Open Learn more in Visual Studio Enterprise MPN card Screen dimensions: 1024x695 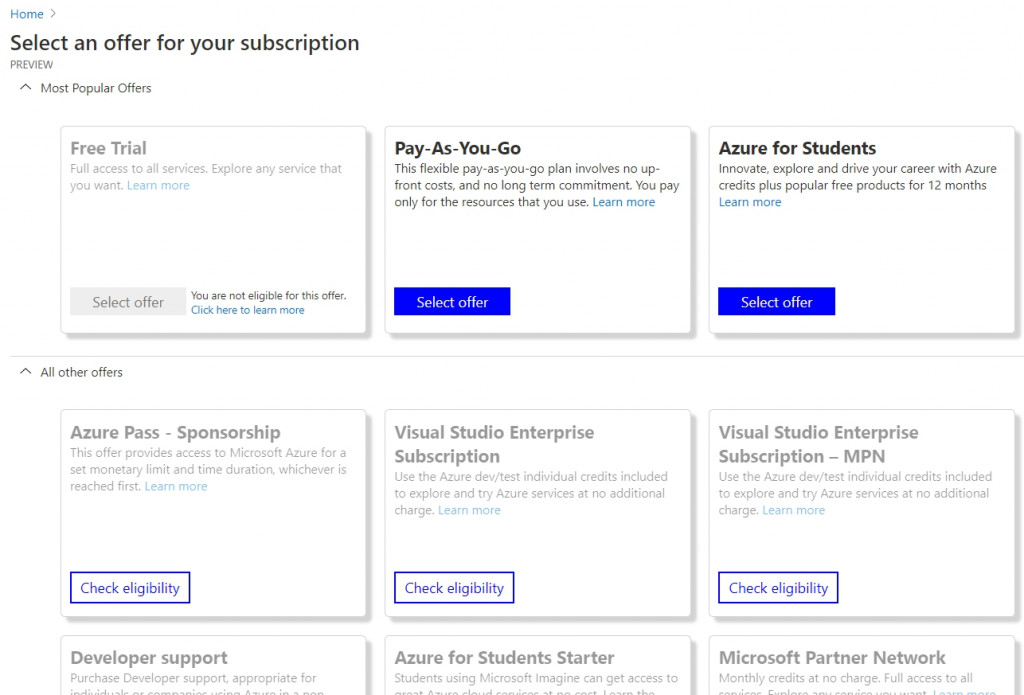pos(793,510)
